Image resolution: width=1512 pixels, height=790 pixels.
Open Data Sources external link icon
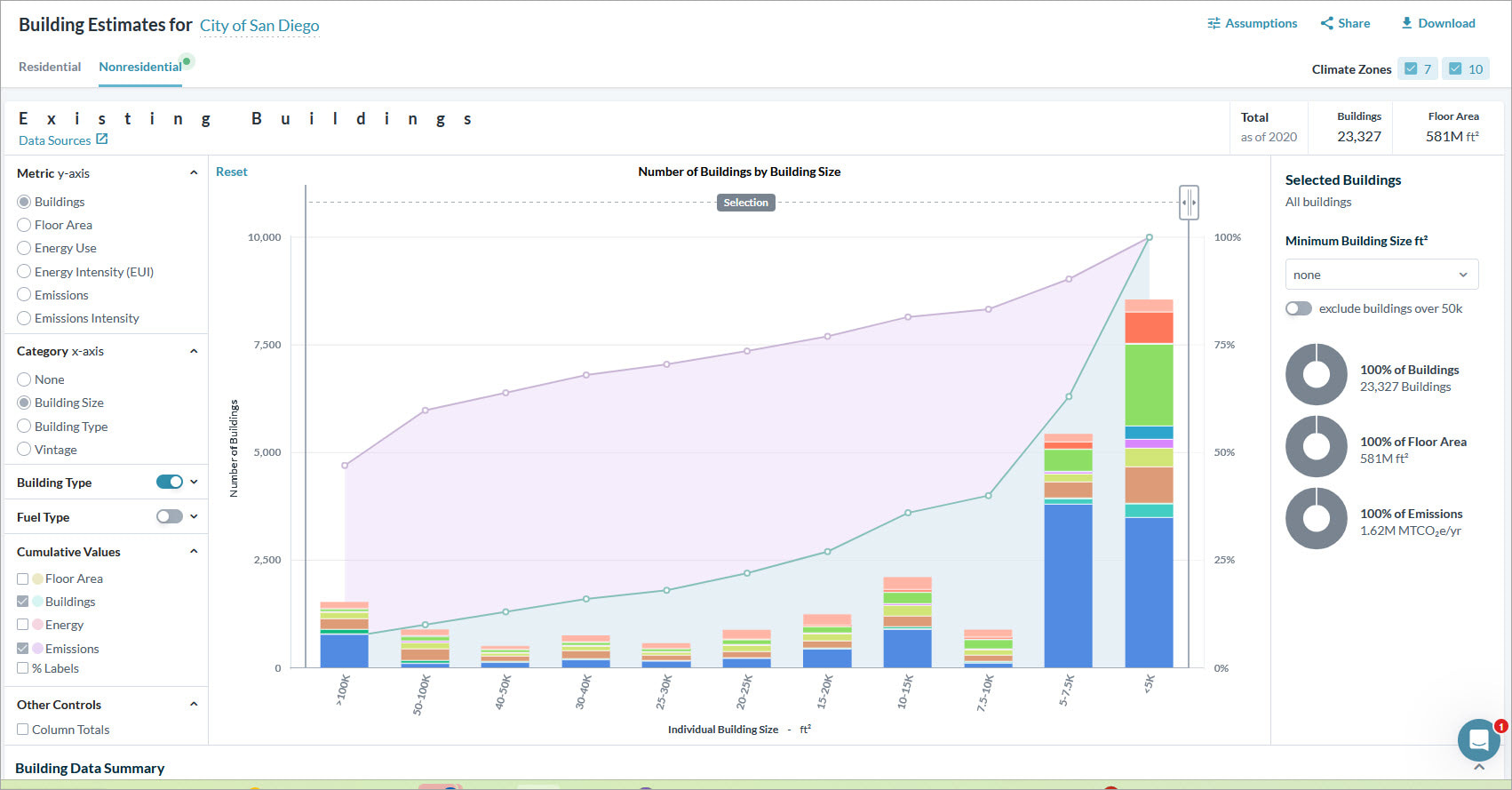coord(102,140)
